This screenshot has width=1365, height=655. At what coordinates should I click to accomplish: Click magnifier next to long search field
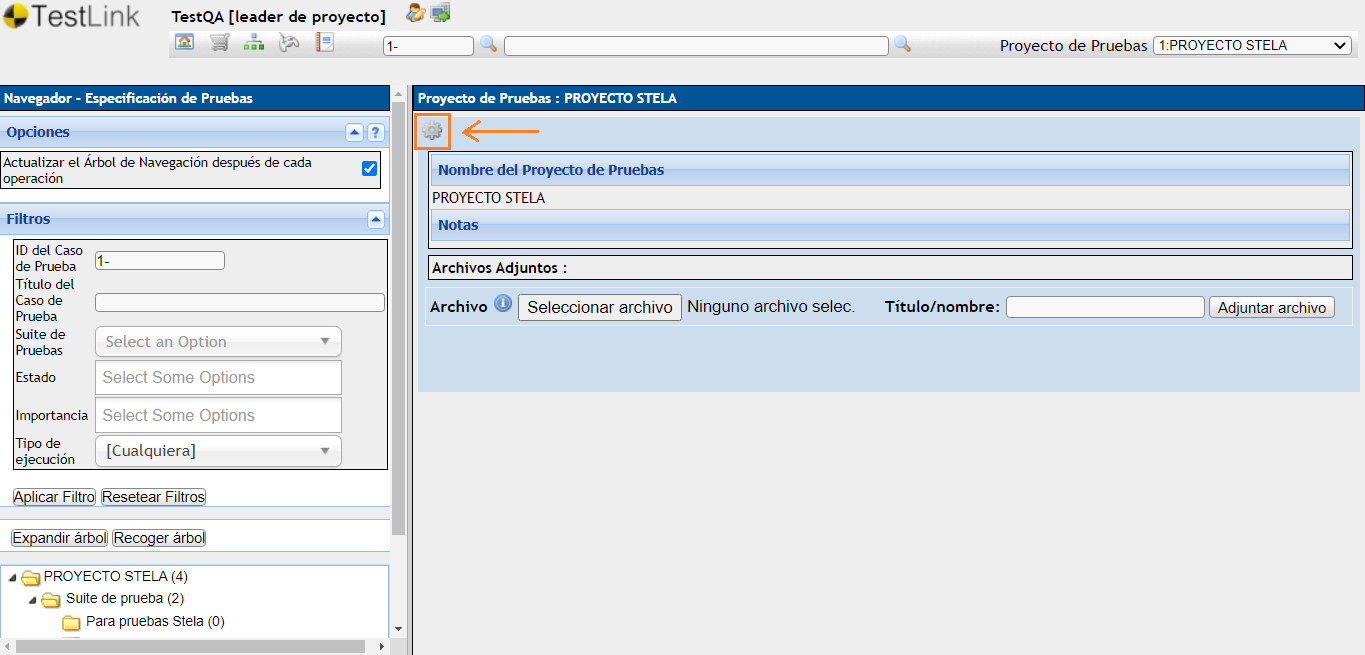902,44
